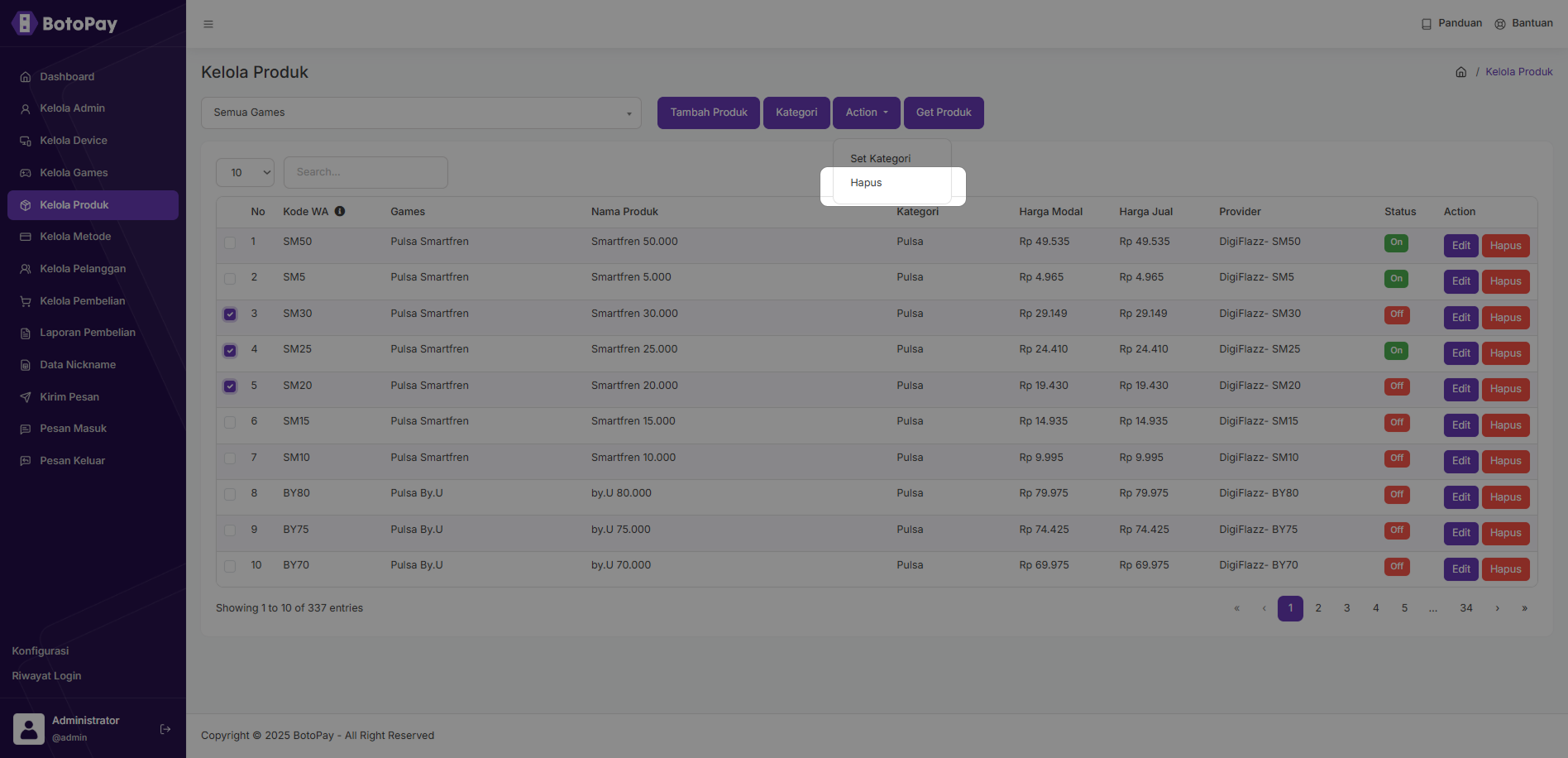
Task: Sort by Nama Produk column header
Action: pyautogui.click(x=624, y=212)
